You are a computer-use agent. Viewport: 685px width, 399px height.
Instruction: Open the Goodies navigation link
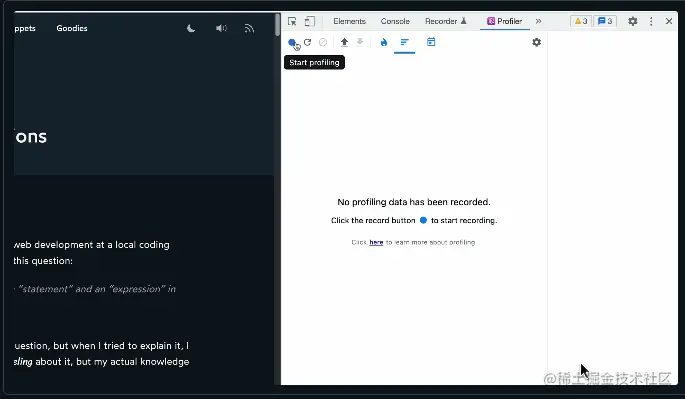coord(72,28)
